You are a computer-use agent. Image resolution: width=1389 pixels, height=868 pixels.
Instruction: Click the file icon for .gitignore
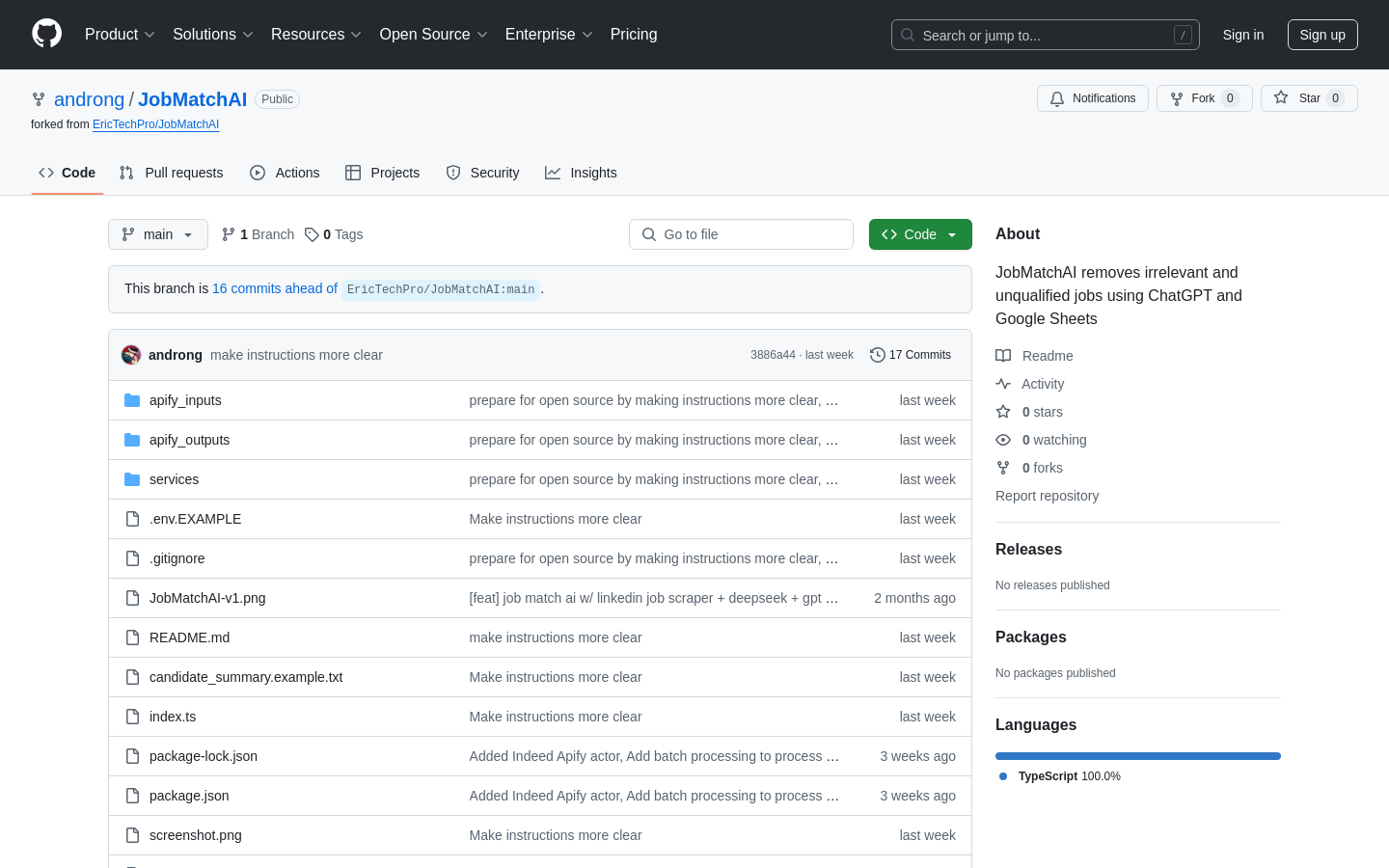click(x=132, y=558)
